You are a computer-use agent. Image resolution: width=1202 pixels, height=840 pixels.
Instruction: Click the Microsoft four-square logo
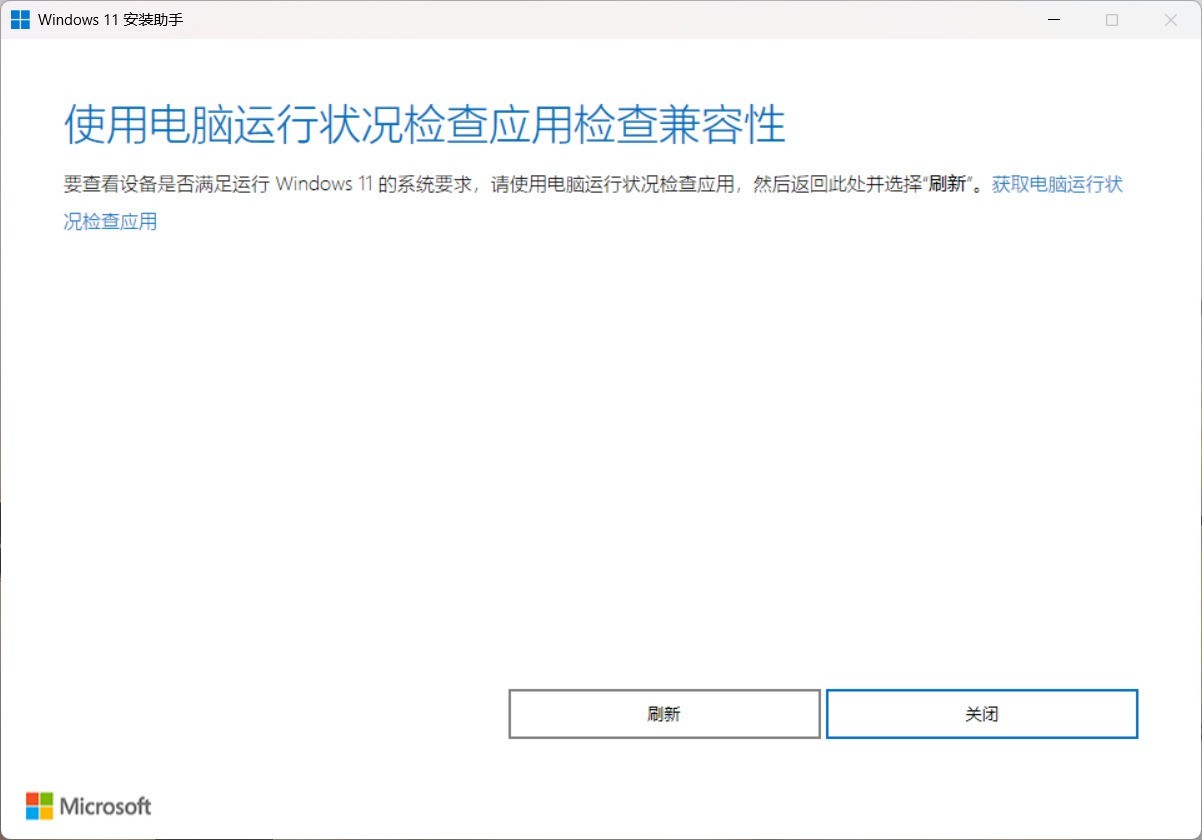(x=39, y=805)
